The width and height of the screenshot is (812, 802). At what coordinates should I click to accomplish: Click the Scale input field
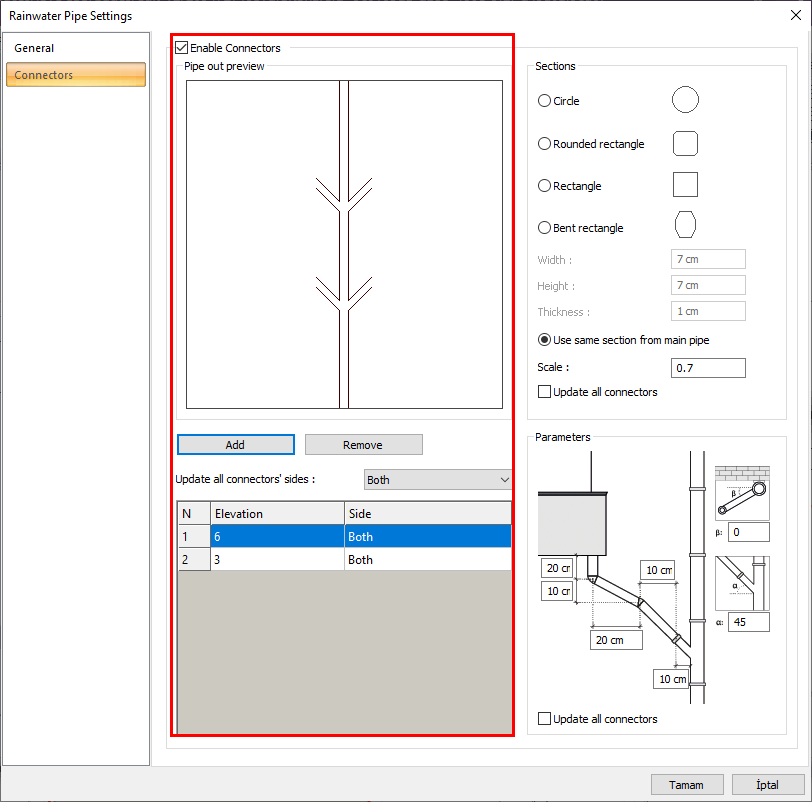tap(708, 368)
